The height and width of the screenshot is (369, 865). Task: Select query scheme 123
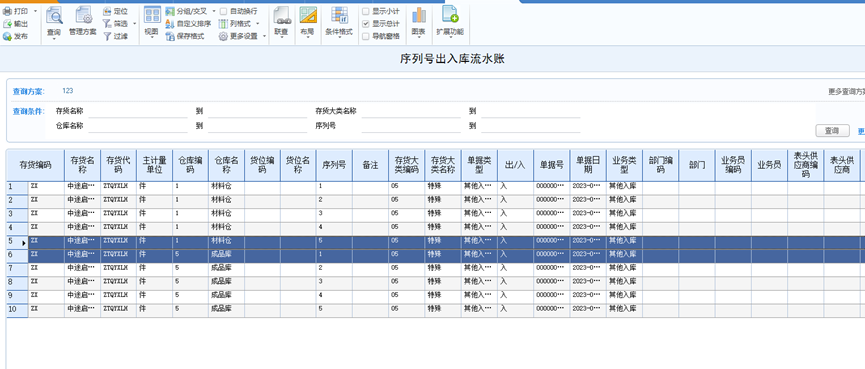pyautogui.click(x=67, y=91)
